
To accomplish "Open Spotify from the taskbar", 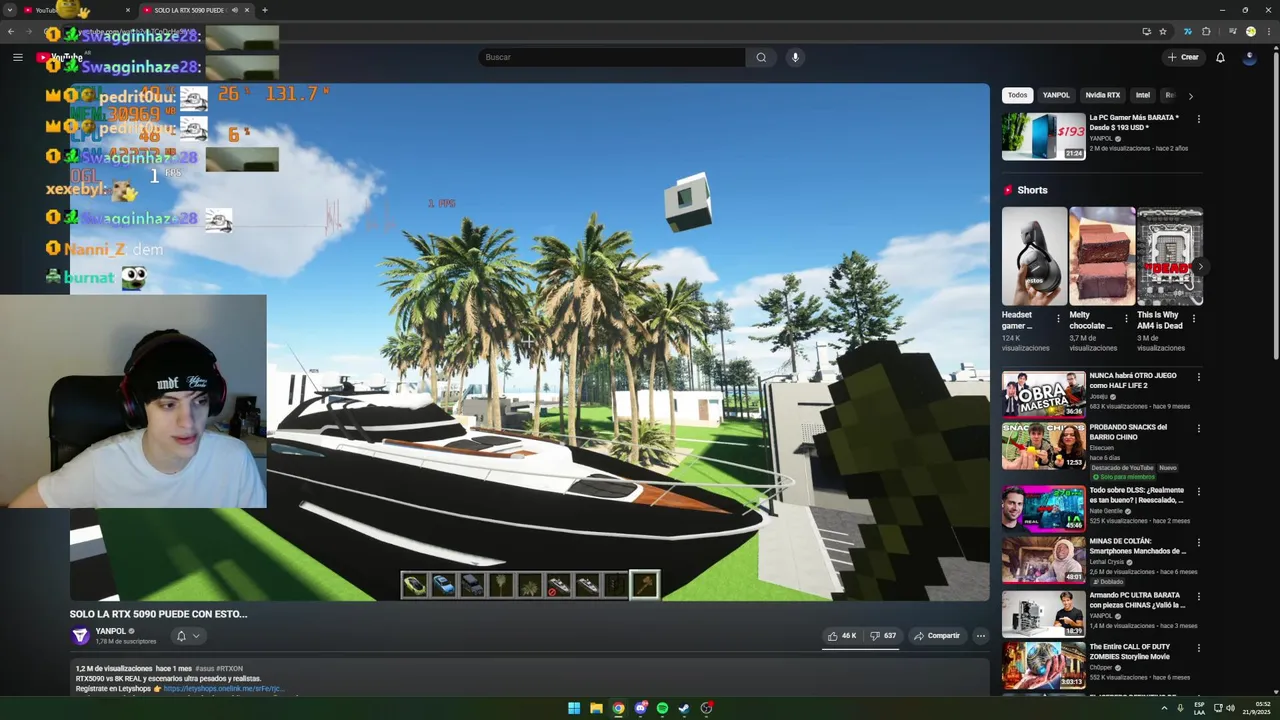I will tap(662, 708).
